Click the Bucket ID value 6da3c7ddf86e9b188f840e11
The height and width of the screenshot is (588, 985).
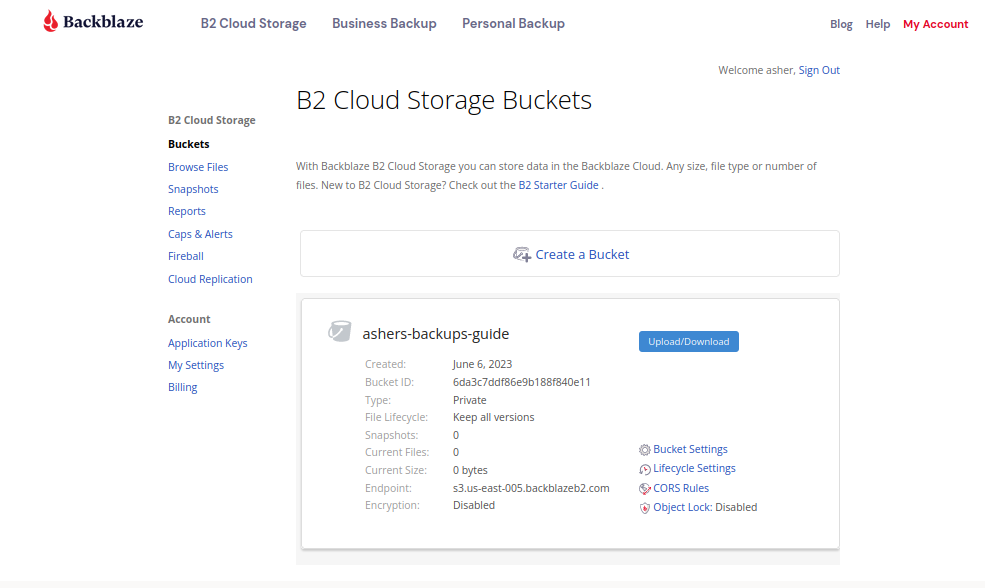click(521, 382)
